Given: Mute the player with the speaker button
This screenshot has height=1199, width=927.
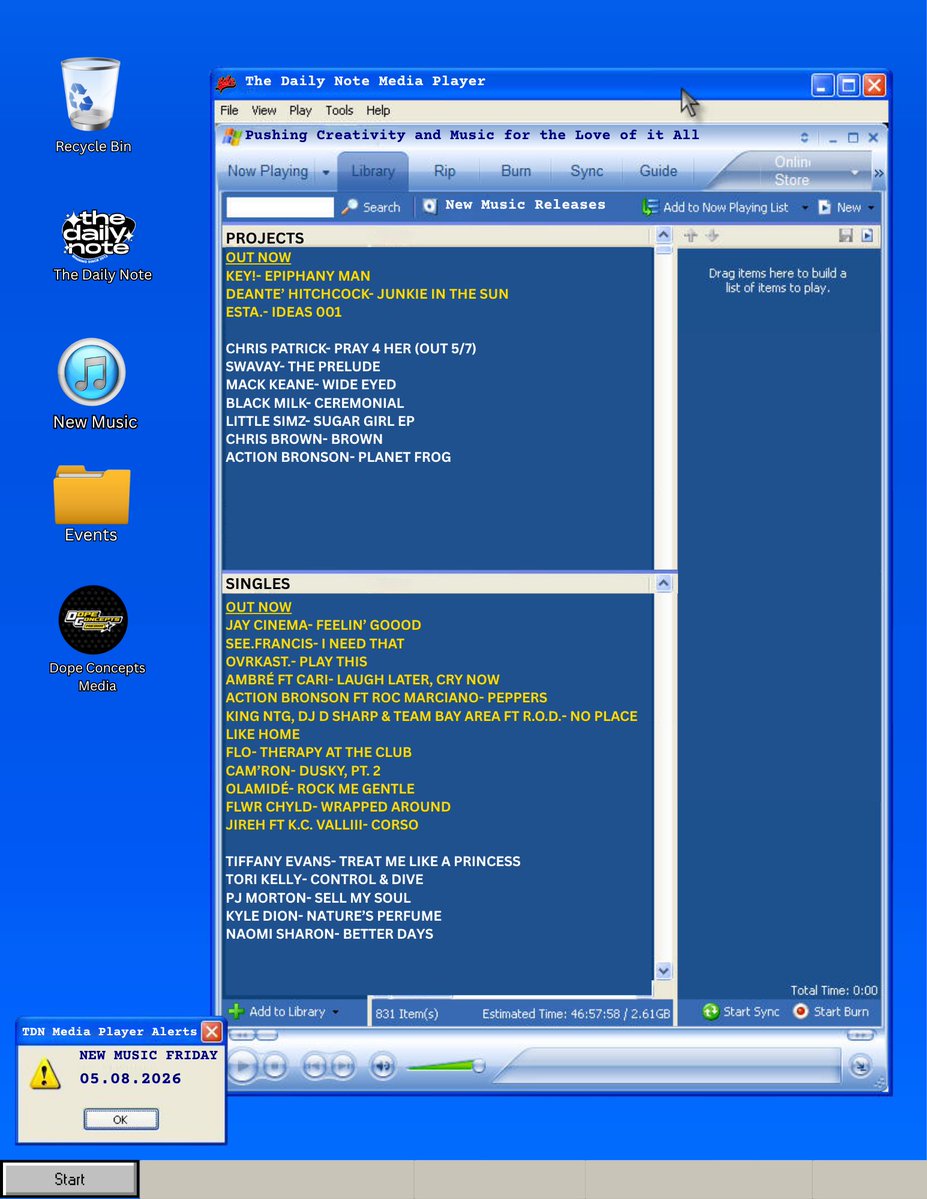Looking at the screenshot, I should 382,1066.
